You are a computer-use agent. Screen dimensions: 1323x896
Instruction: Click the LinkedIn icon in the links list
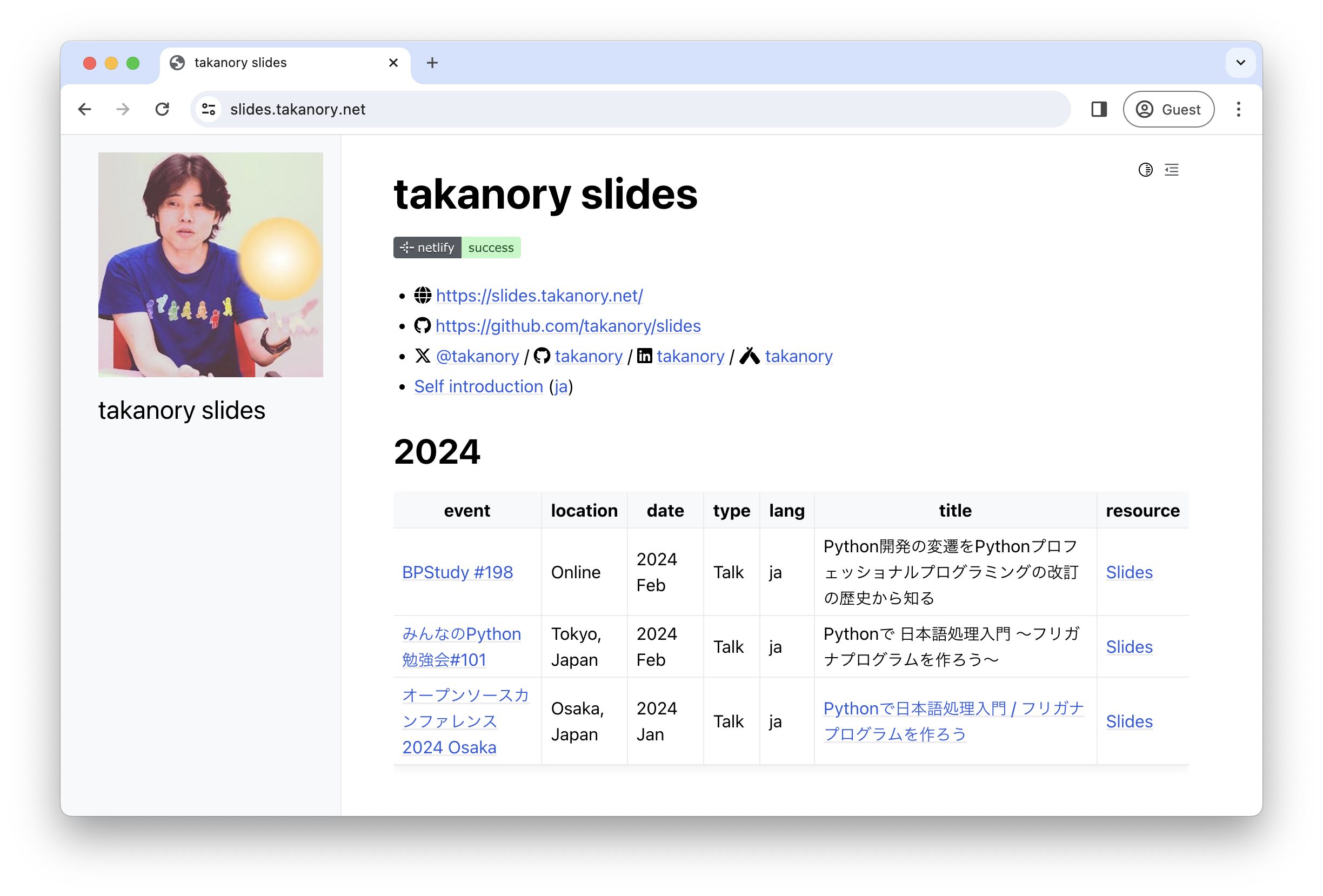point(645,356)
